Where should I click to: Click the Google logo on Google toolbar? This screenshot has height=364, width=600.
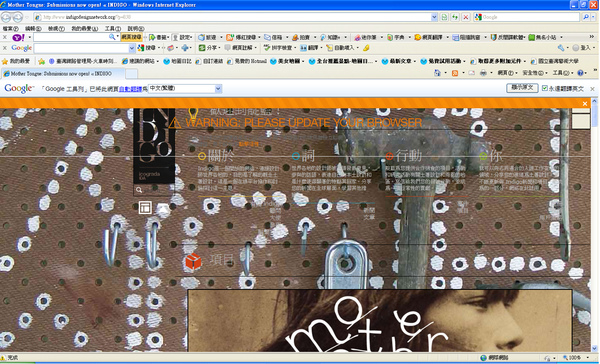(21, 48)
